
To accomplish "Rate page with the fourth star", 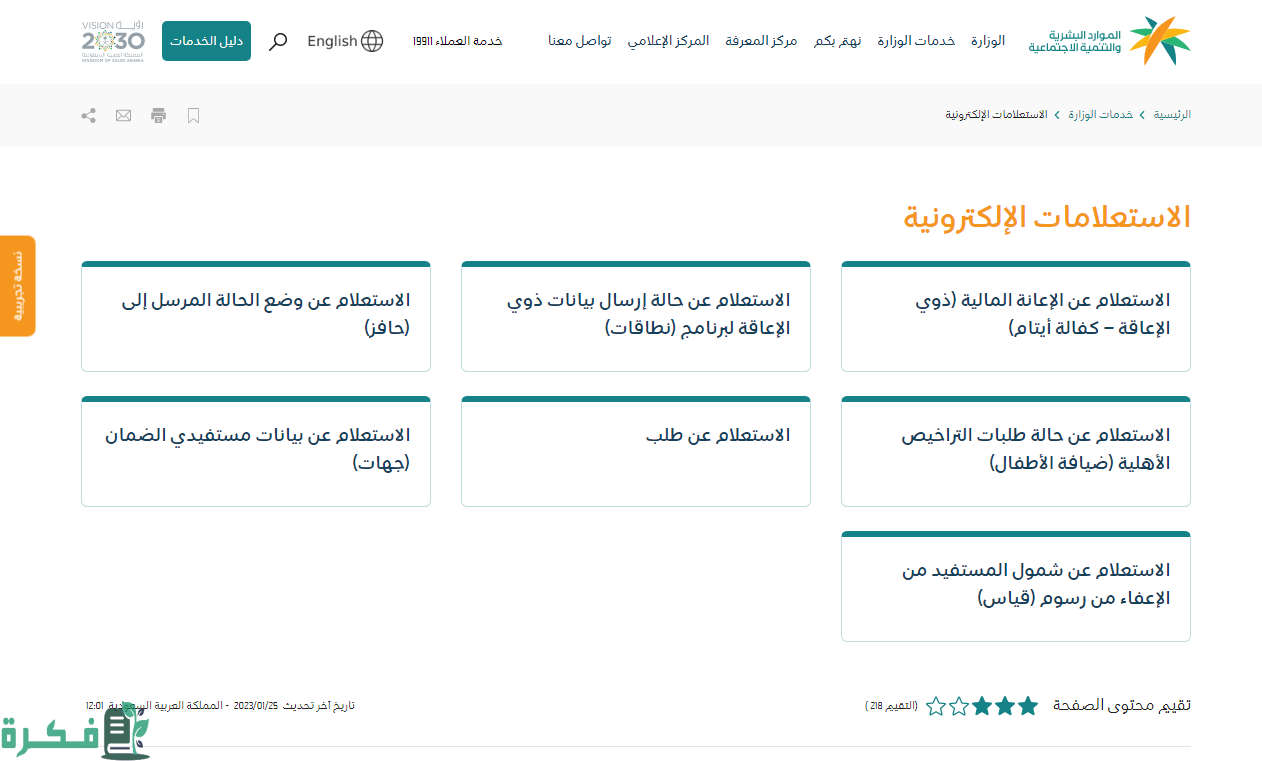I will 959,706.
